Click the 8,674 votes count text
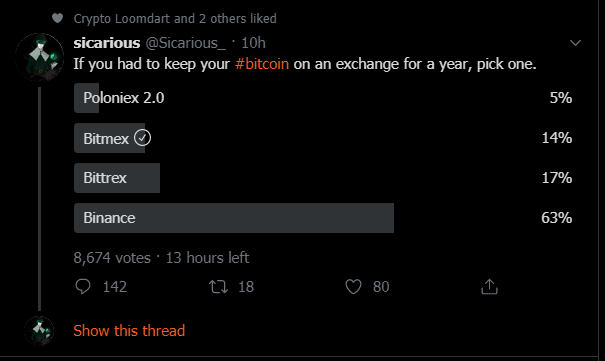Screen dimensions: 605x361 coord(112,258)
